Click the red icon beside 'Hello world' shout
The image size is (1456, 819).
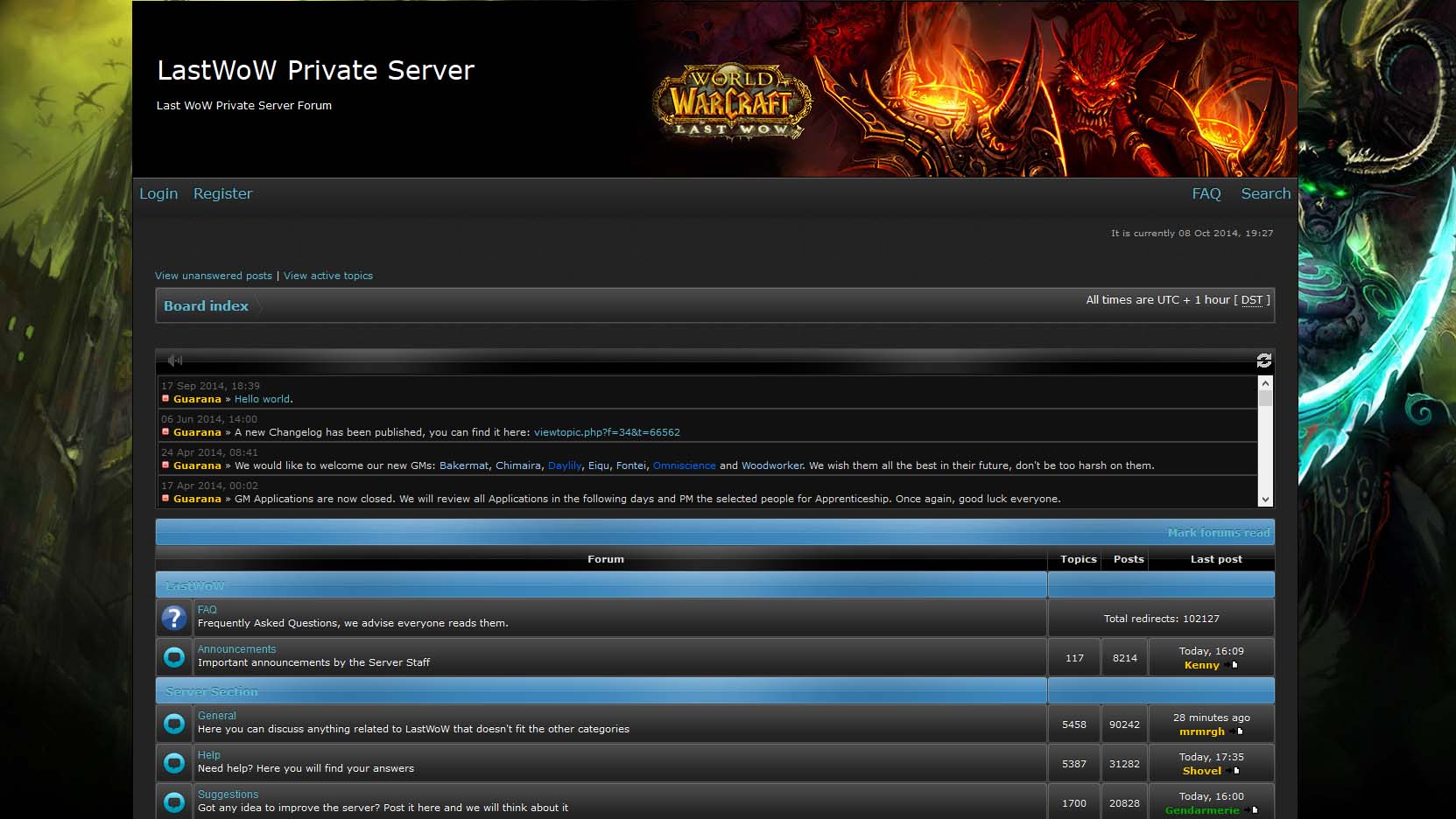coord(165,399)
